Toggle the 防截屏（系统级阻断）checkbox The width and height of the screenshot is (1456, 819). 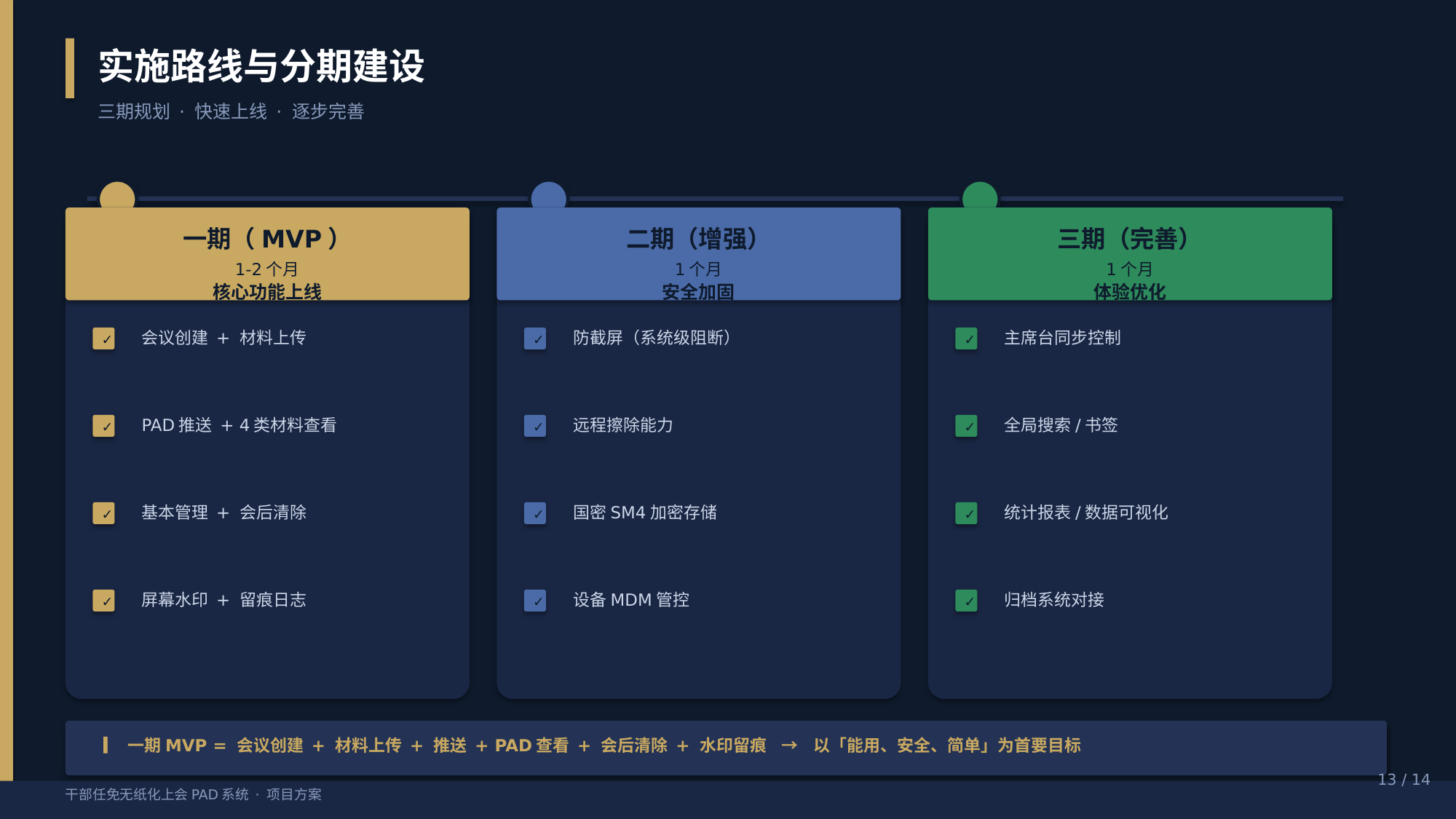(535, 339)
